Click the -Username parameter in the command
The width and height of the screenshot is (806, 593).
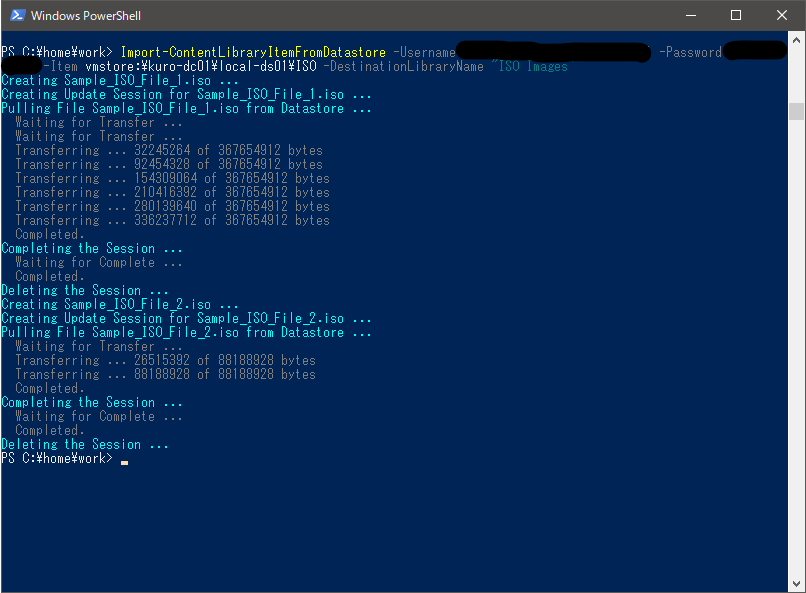(x=424, y=52)
